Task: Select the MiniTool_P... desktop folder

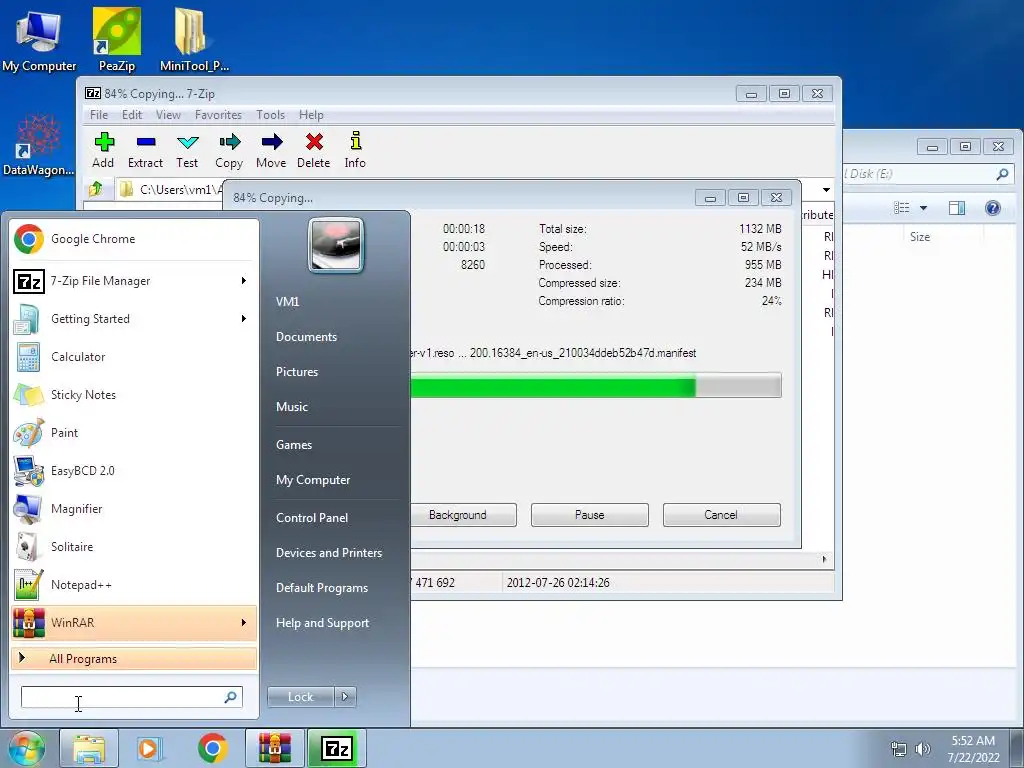Action: (194, 39)
